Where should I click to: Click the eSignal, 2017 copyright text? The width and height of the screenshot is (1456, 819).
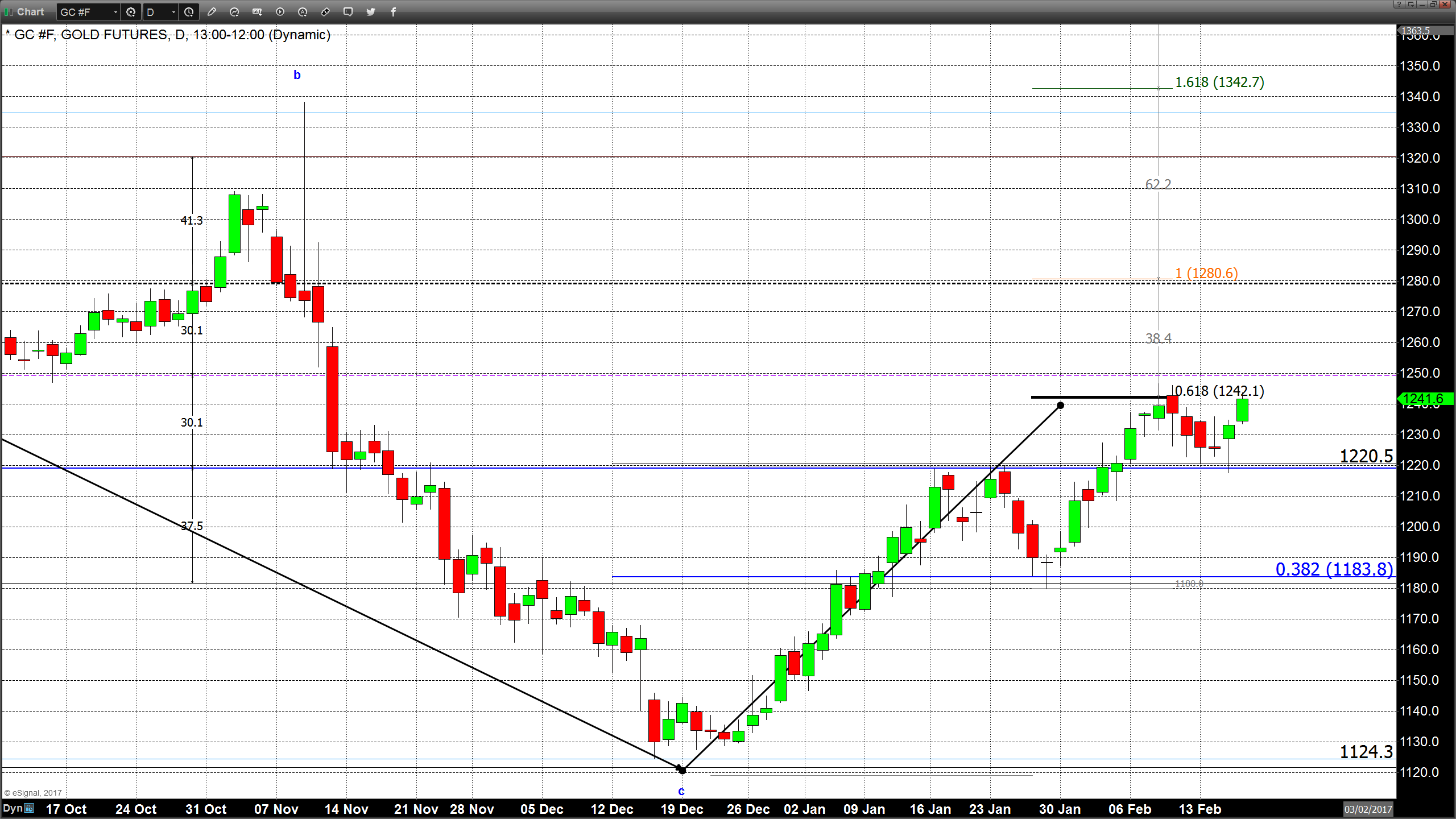[32, 793]
